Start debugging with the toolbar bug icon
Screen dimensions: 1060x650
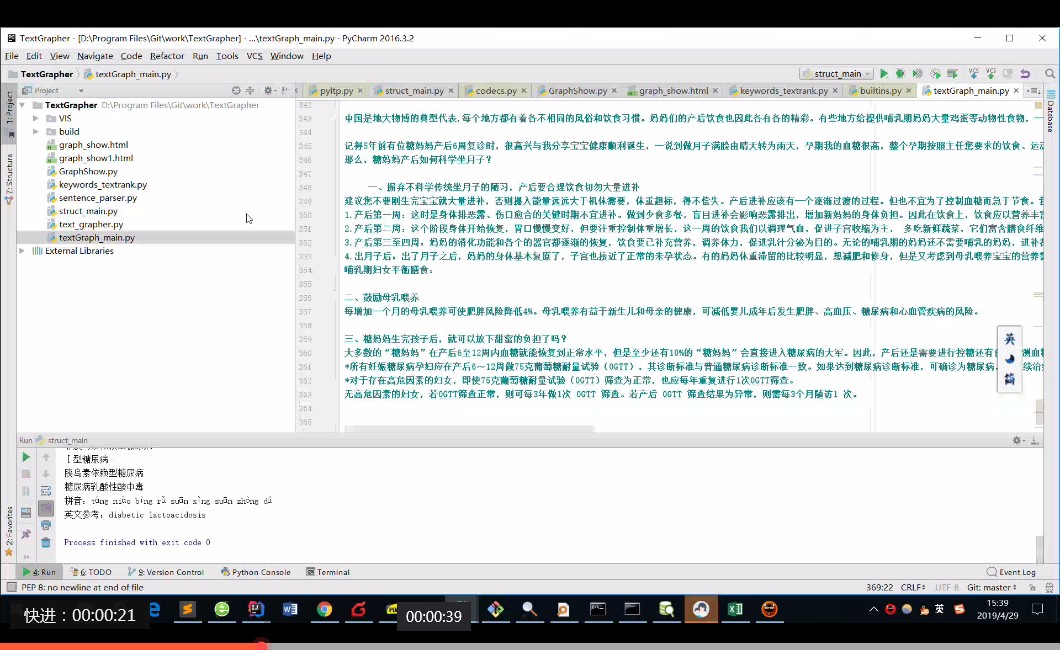tap(900, 74)
